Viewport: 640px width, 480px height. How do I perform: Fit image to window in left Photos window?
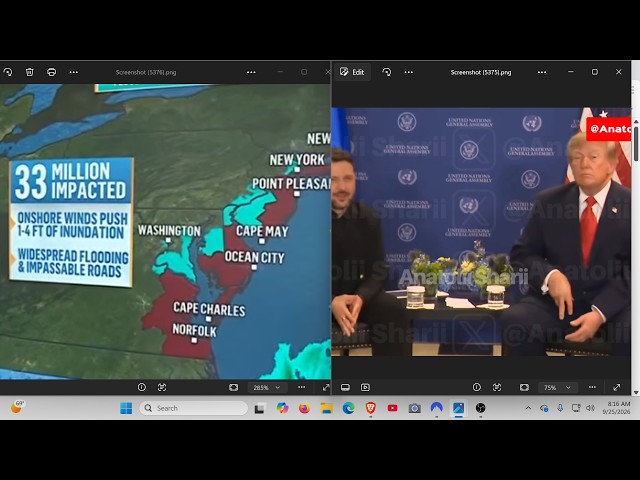(x=233, y=387)
